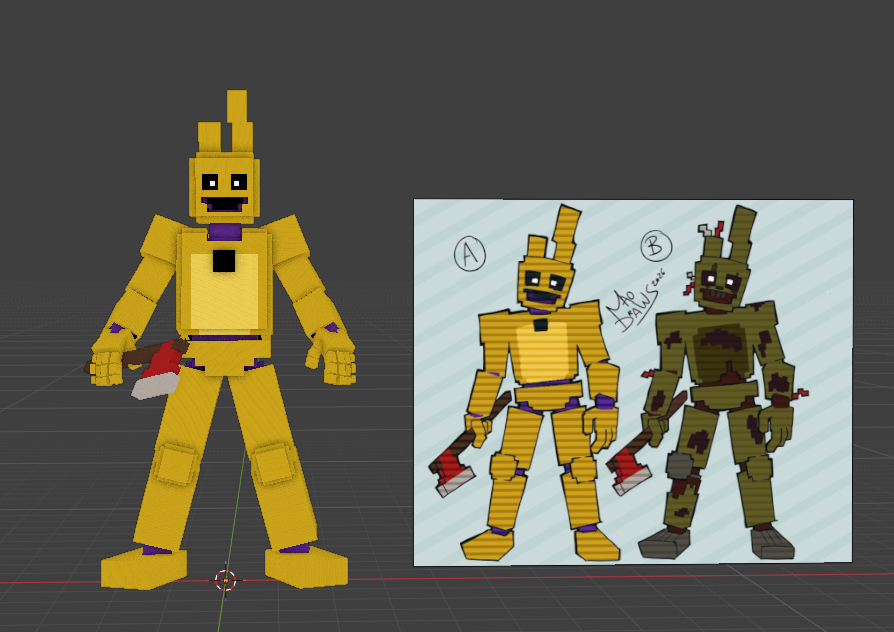The image size is (894, 632).
Task: Click the black button on the 3D model's chest
Action: click(x=224, y=261)
